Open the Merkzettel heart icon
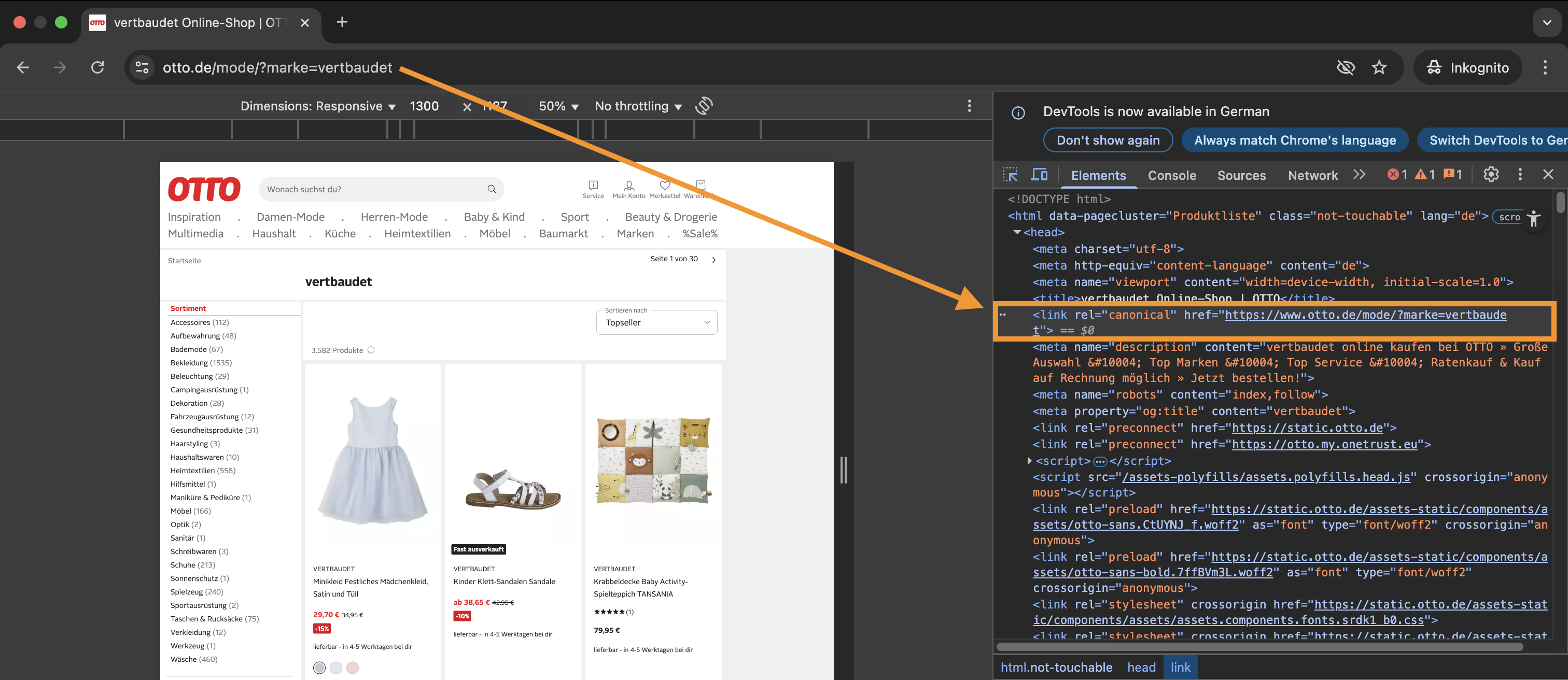Image resolution: width=1568 pixels, height=680 pixels. [x=665, y=186]
